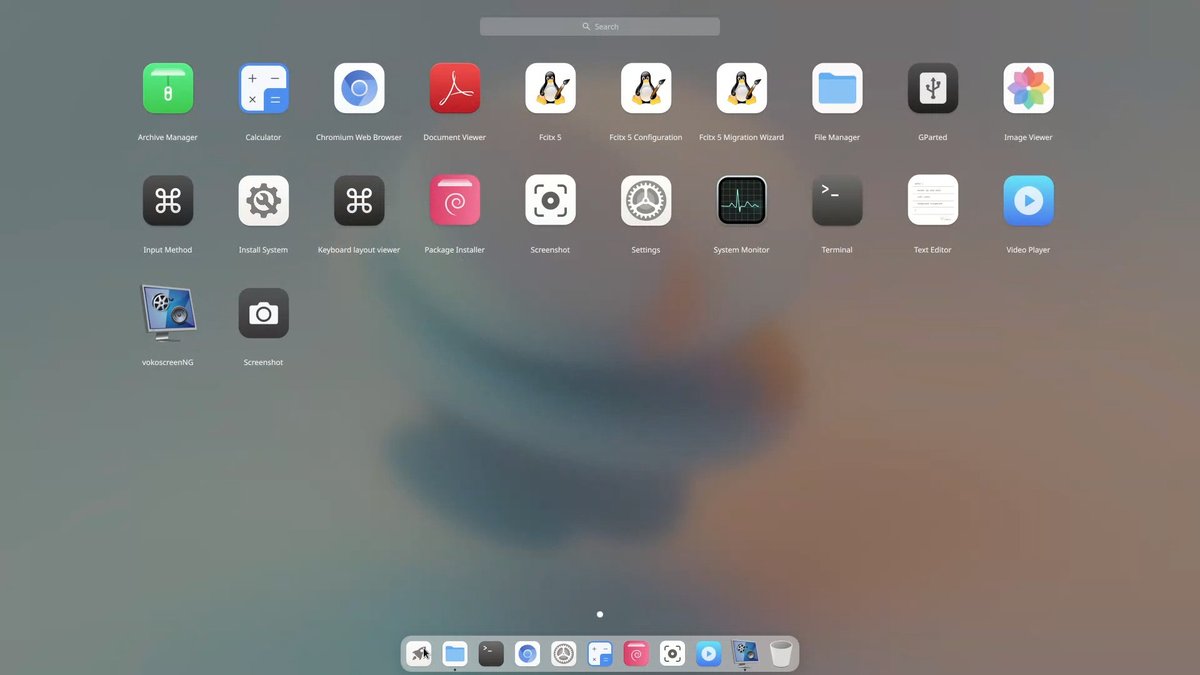Image resolution: width=1200 pixels, height=675 pixels.
Task: Open the settings gear in the dock
Action: [564, 654]
